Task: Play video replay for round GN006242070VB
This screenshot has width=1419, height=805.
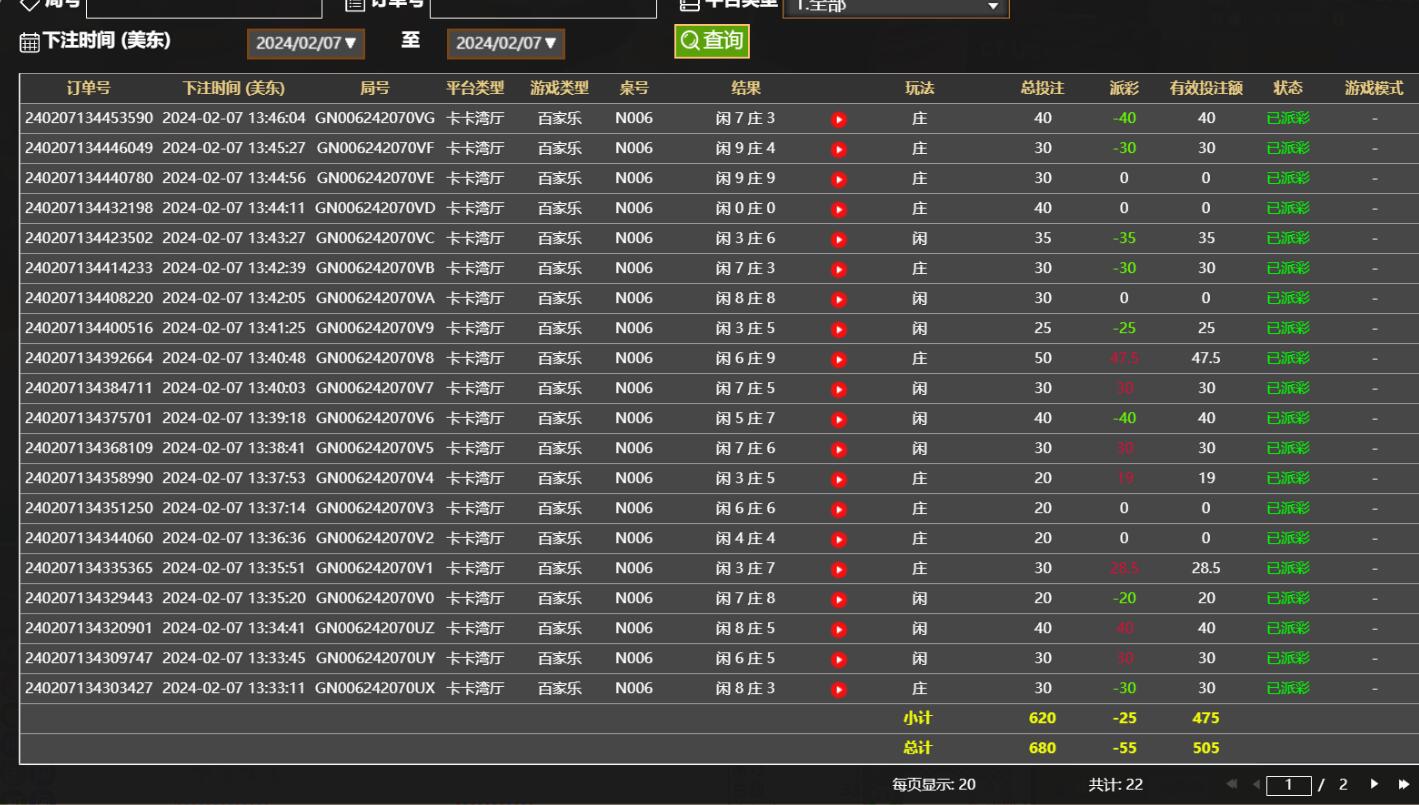Action: click(x=839, y=269)
